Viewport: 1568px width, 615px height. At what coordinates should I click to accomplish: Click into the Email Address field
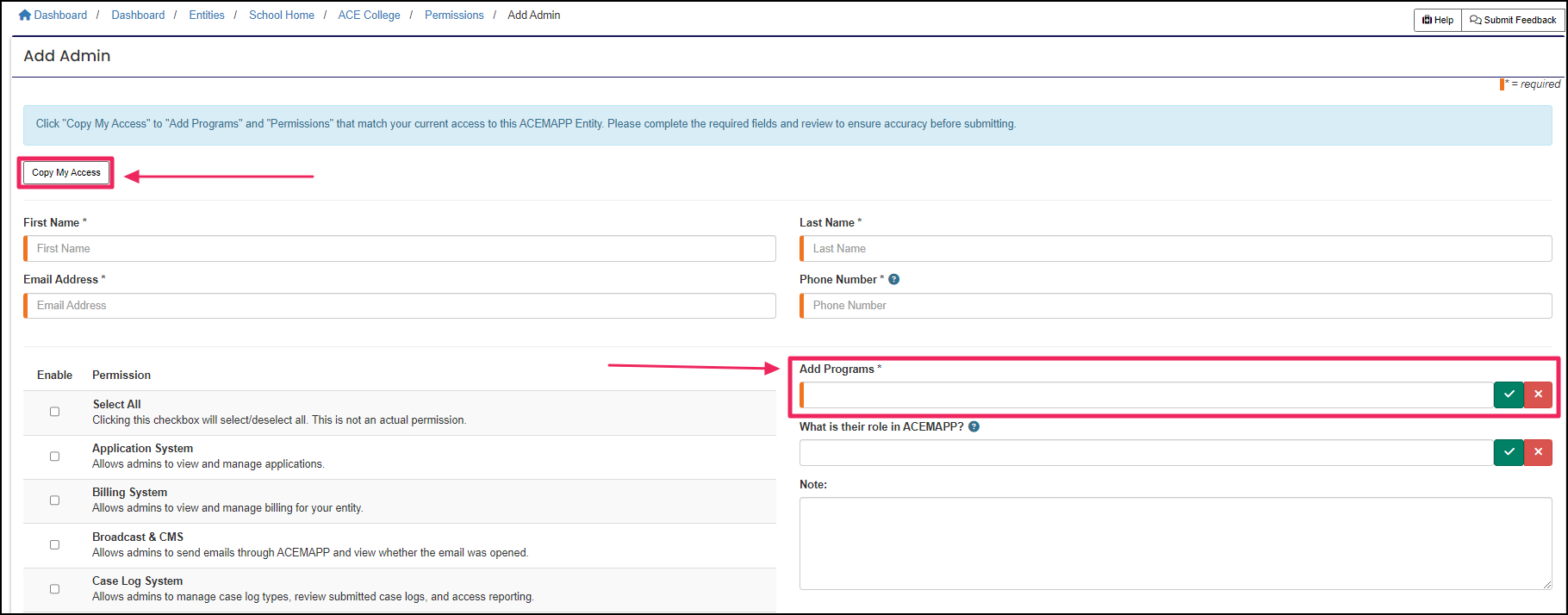coord(400,306)
